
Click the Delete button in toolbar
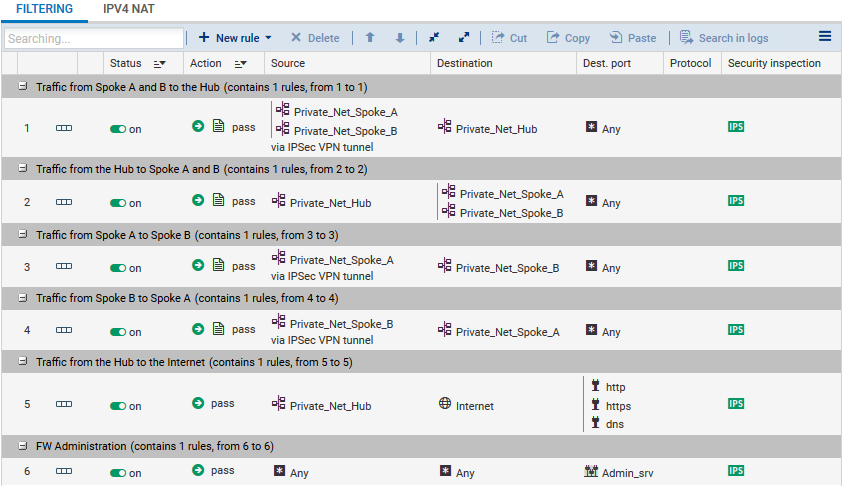(315, 38)
